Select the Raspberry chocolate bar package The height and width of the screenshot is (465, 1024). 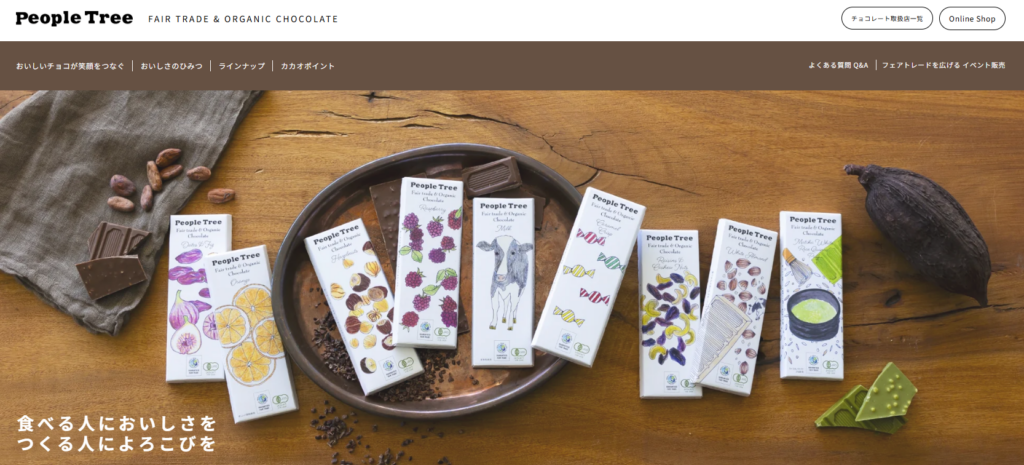(x=430, y=262)
